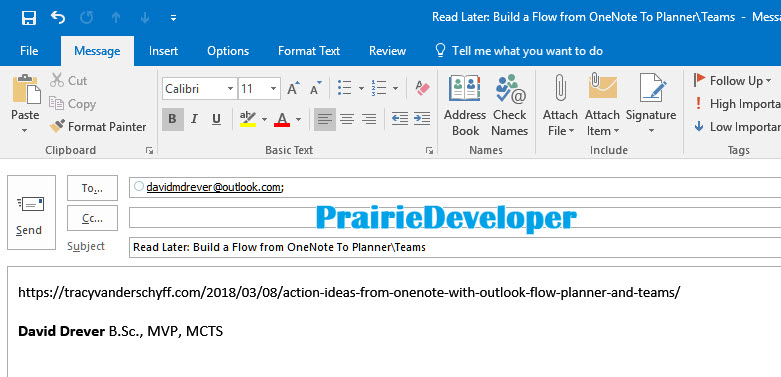Toggle Align Right paragraph alignment
The height and width of the screenshot is (377, 781).
pyautogui.click(x=369, y=119)
